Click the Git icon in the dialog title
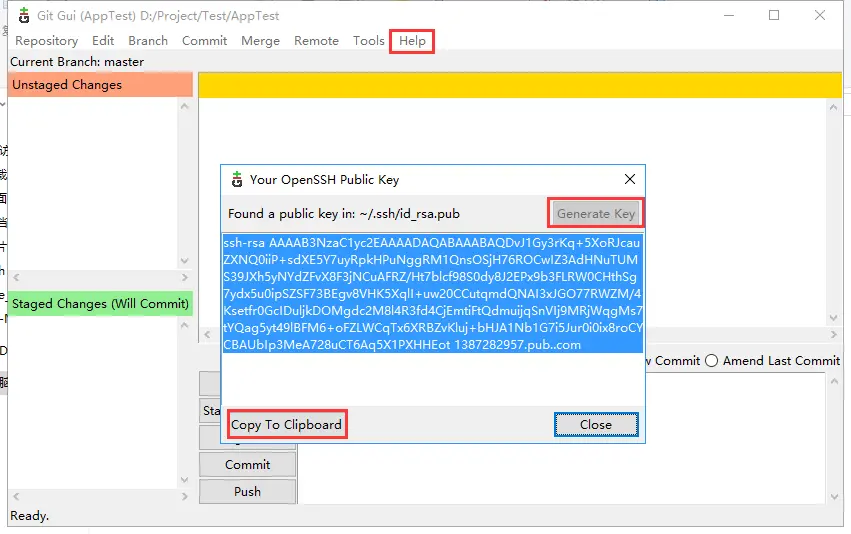 pos(237,180)
